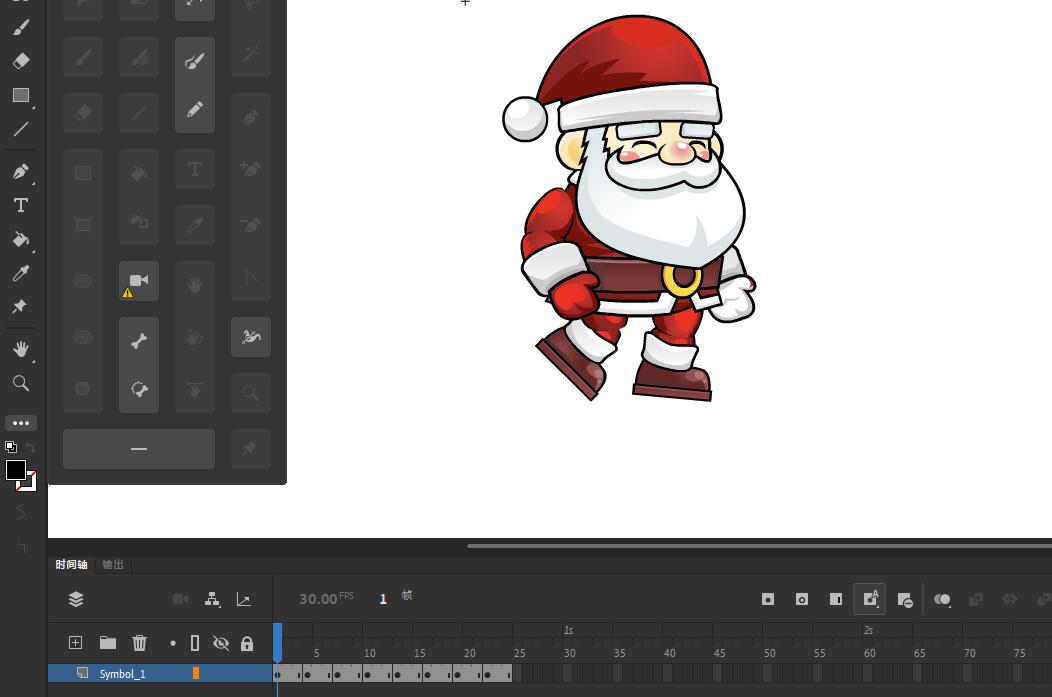Click the horizontal stage scrollbar
Viewport: 1052px width, 697px height.
click(x=759, y=546)
